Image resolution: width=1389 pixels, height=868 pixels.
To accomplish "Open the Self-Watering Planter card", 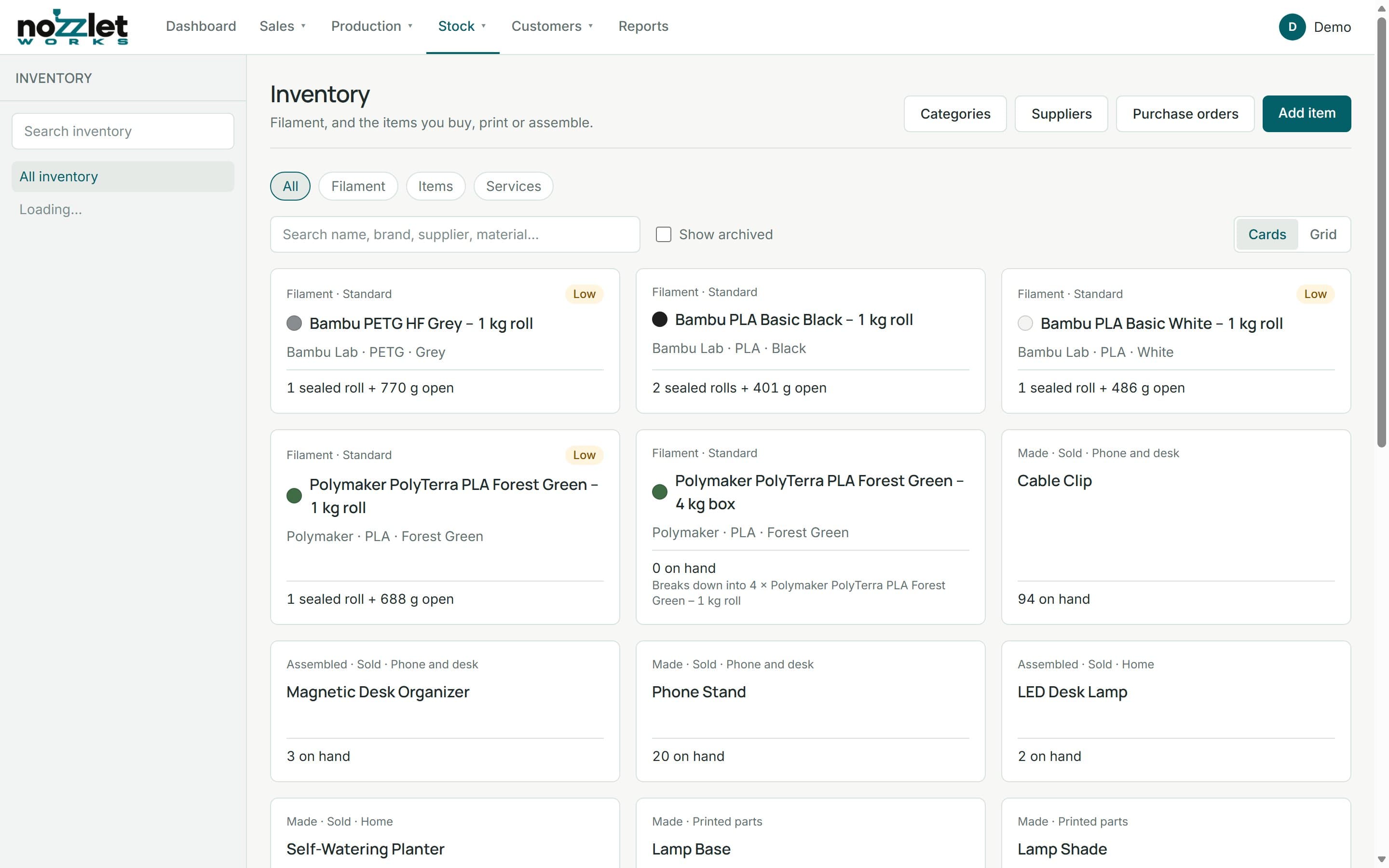I will pyautogui.click(x=445, y=833).
